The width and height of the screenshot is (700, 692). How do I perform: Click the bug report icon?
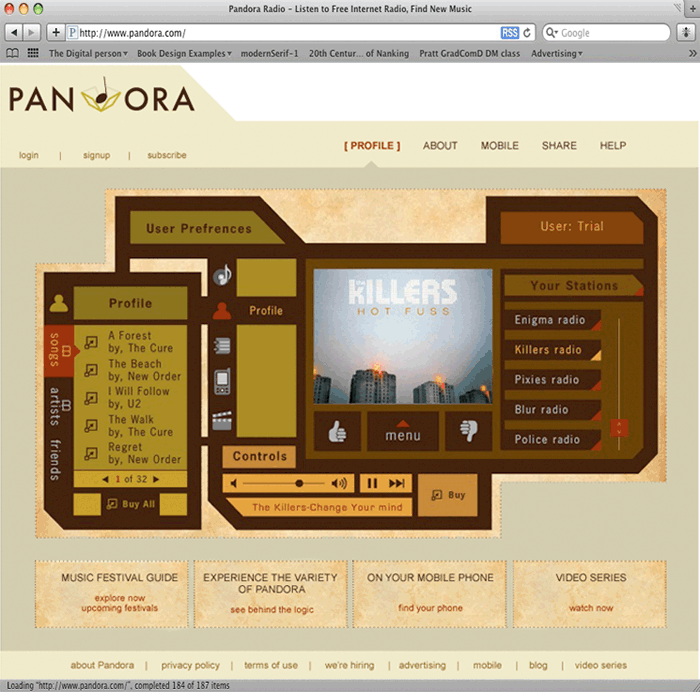click(686, 33)
